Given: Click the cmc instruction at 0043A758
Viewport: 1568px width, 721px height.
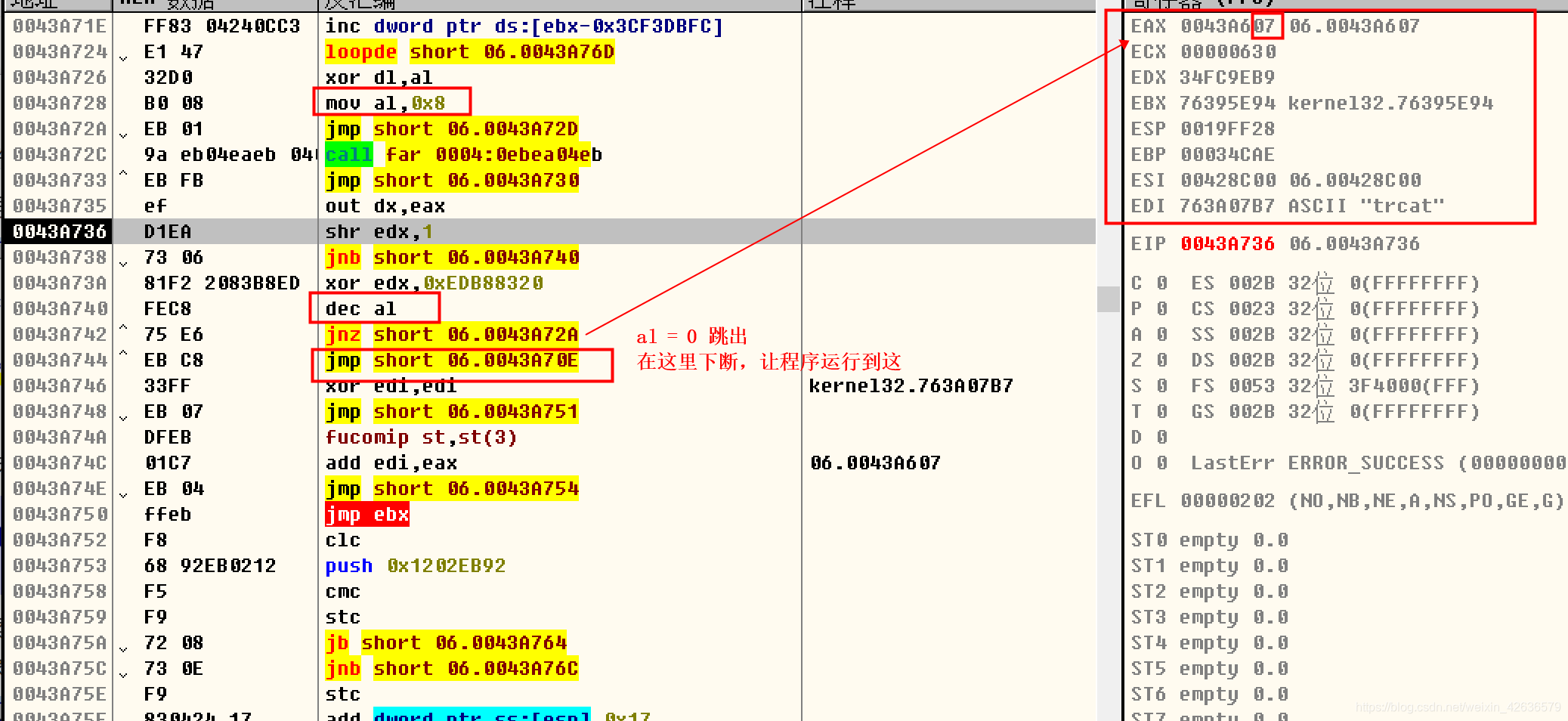Looking at the screenshot, I should pyautogui.click(x=342, y=592).
